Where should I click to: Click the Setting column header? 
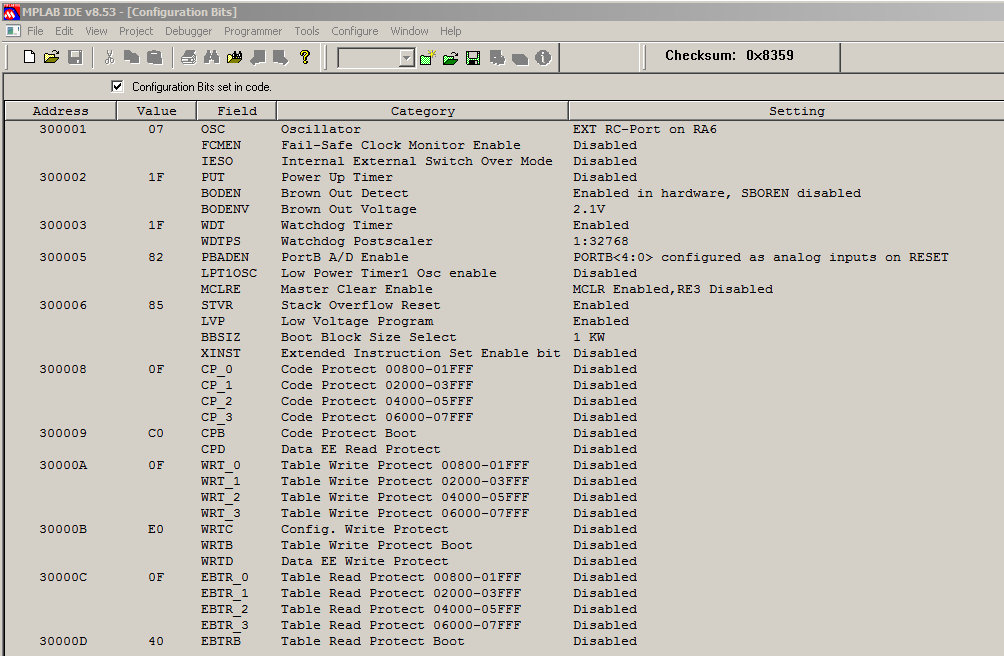[796, 111]
